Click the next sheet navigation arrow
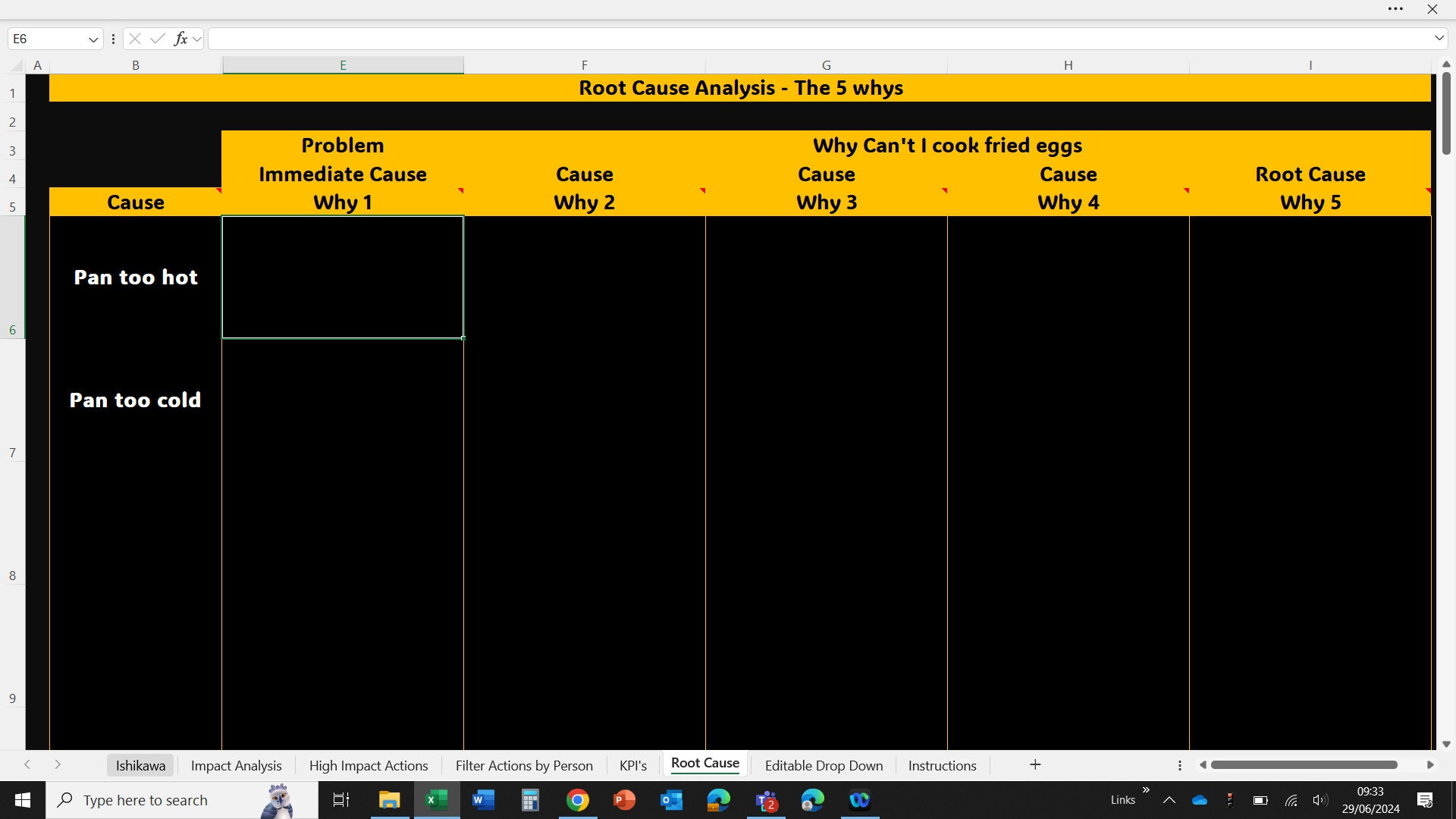Screen dimensions: 1456x819 [x=58, y=764]
